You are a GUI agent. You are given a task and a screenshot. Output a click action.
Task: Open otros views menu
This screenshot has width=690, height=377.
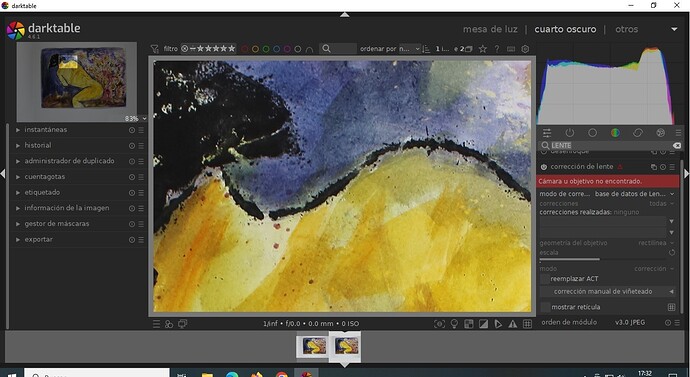point(626,29)
